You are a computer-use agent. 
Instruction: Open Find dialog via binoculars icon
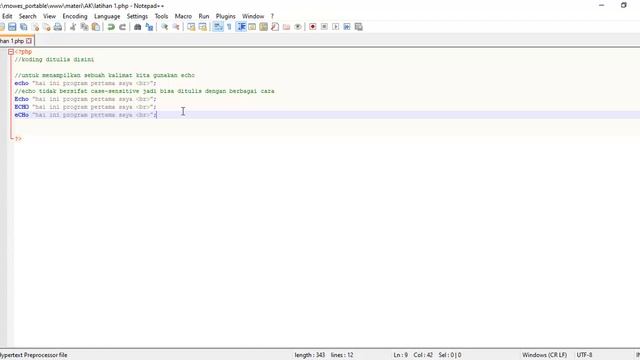pyautogui.click(x=138, y=27)
